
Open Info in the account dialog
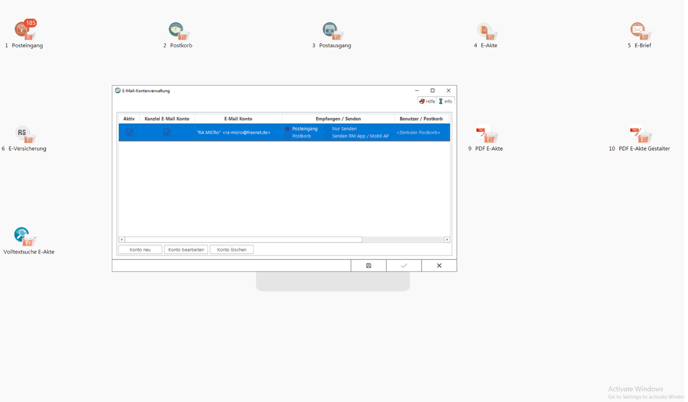445,101
